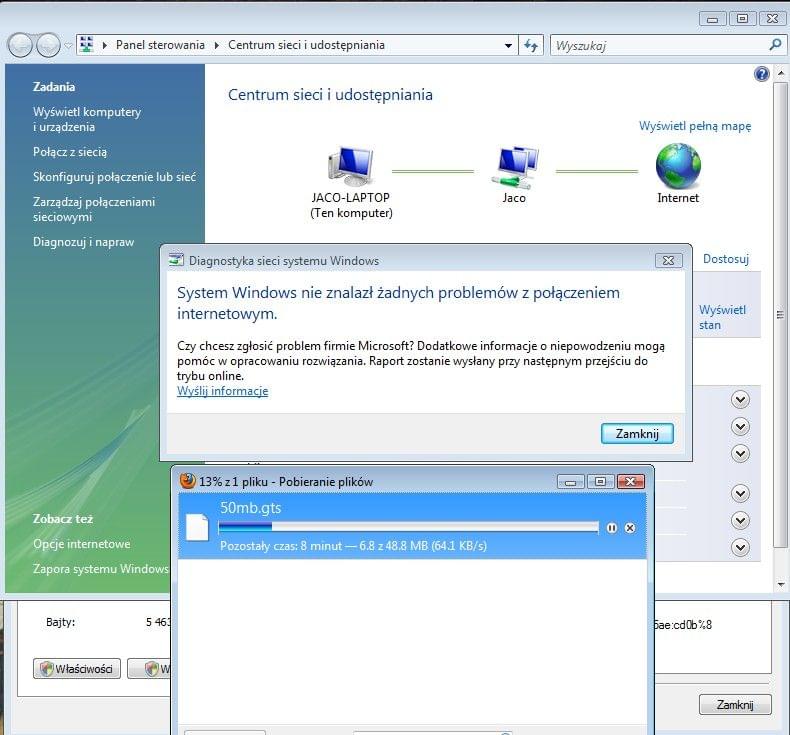This screenshot has width=790, height=735.
Task: Click the vertical scrollbar thumb
Action: (x=780, y=315)
